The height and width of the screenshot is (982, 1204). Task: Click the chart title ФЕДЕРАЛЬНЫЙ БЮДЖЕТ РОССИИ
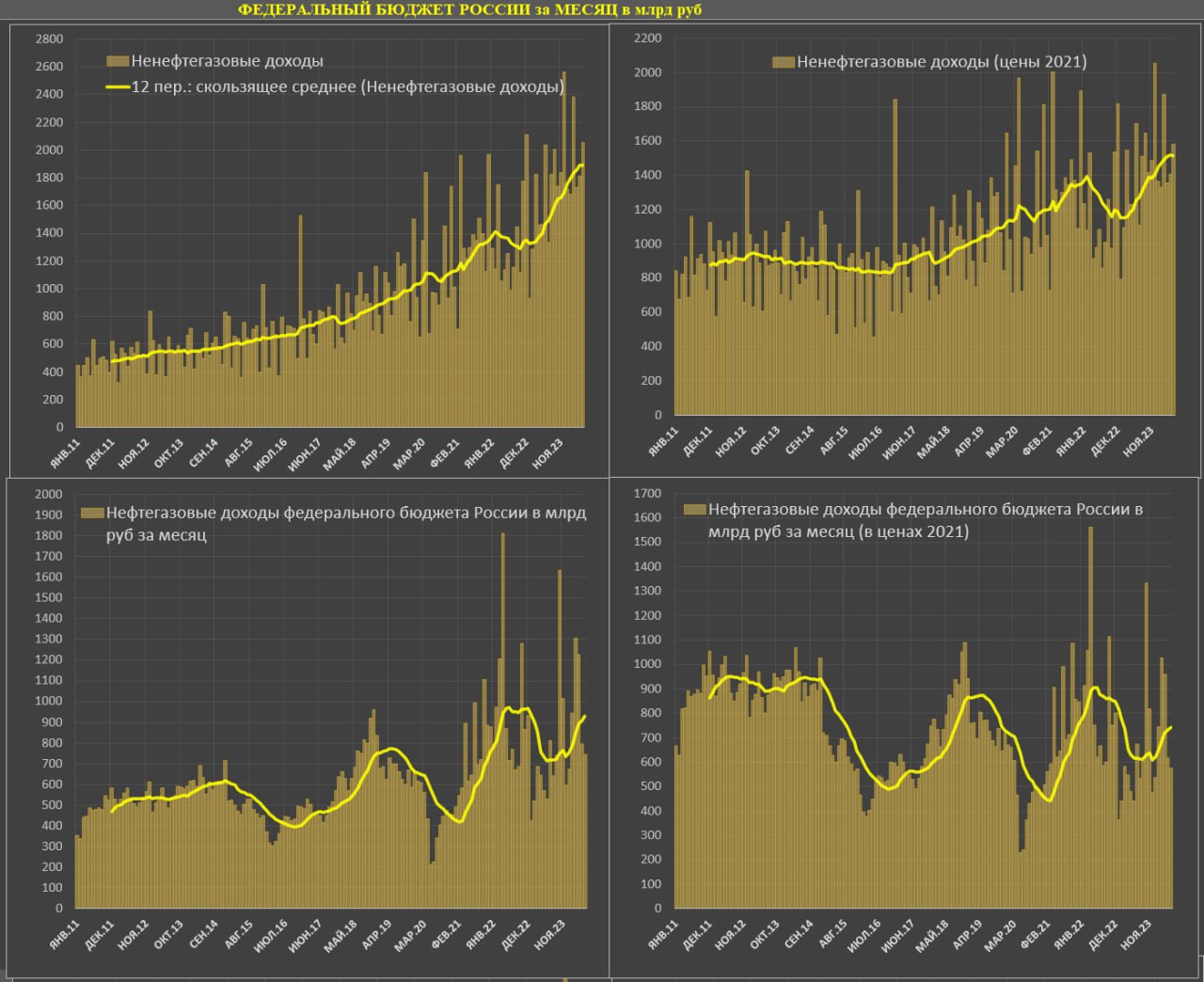pyautogui.click(x=469, y=9)
